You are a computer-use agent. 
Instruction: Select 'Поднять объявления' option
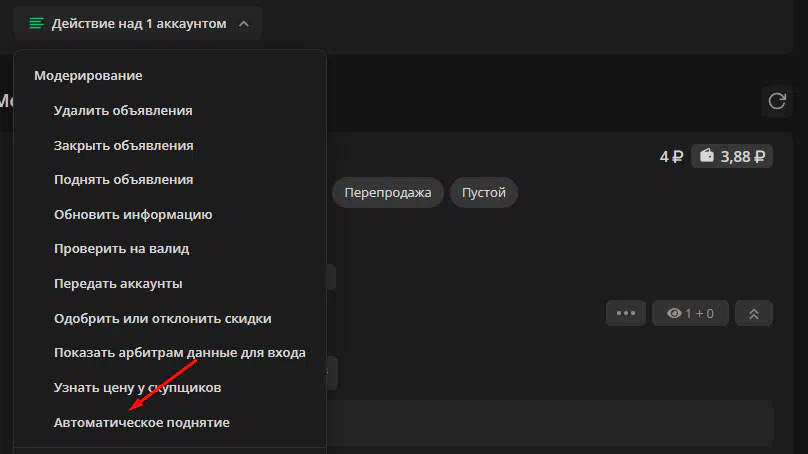[x=124, y=179]
